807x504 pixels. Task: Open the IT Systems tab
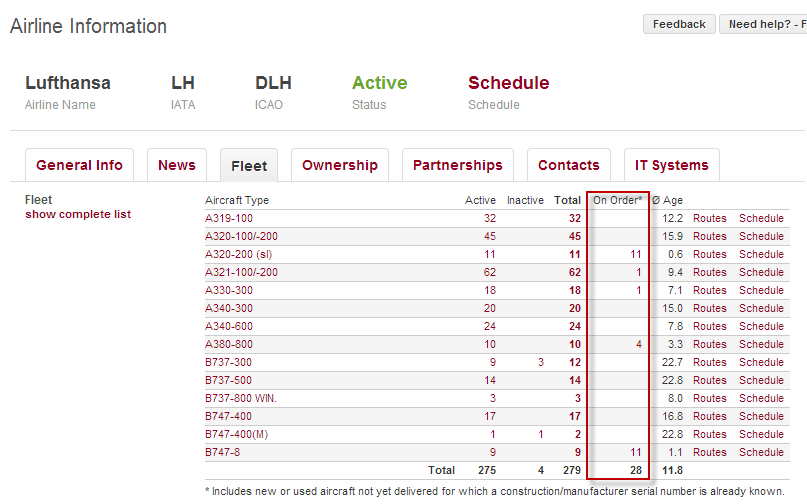(x=671, y=165)
